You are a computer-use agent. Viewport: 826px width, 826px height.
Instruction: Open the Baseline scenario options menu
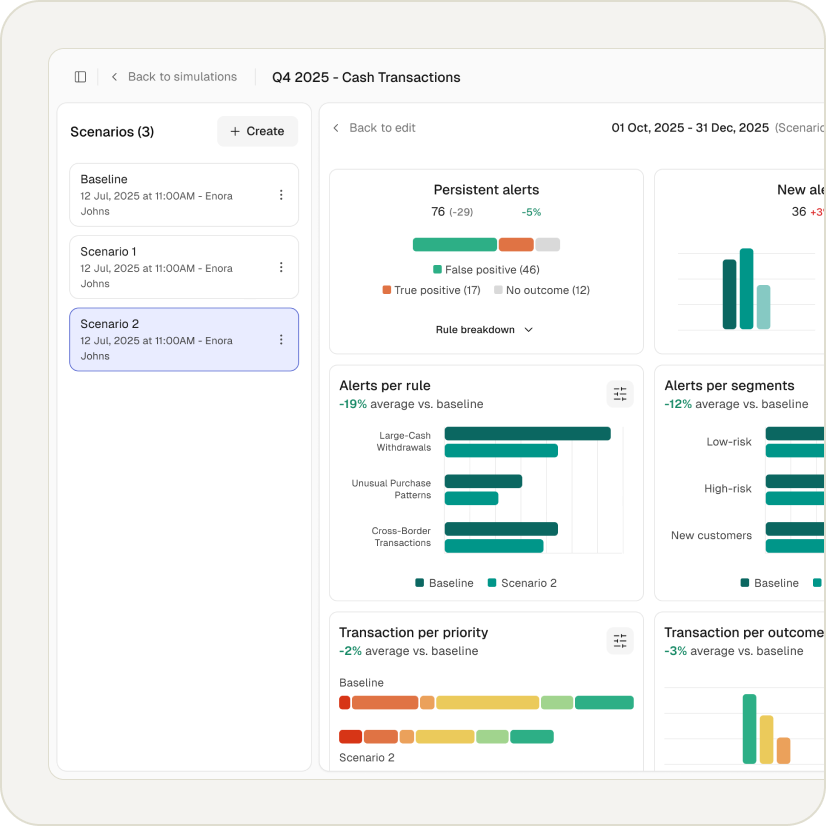(281, 195)
